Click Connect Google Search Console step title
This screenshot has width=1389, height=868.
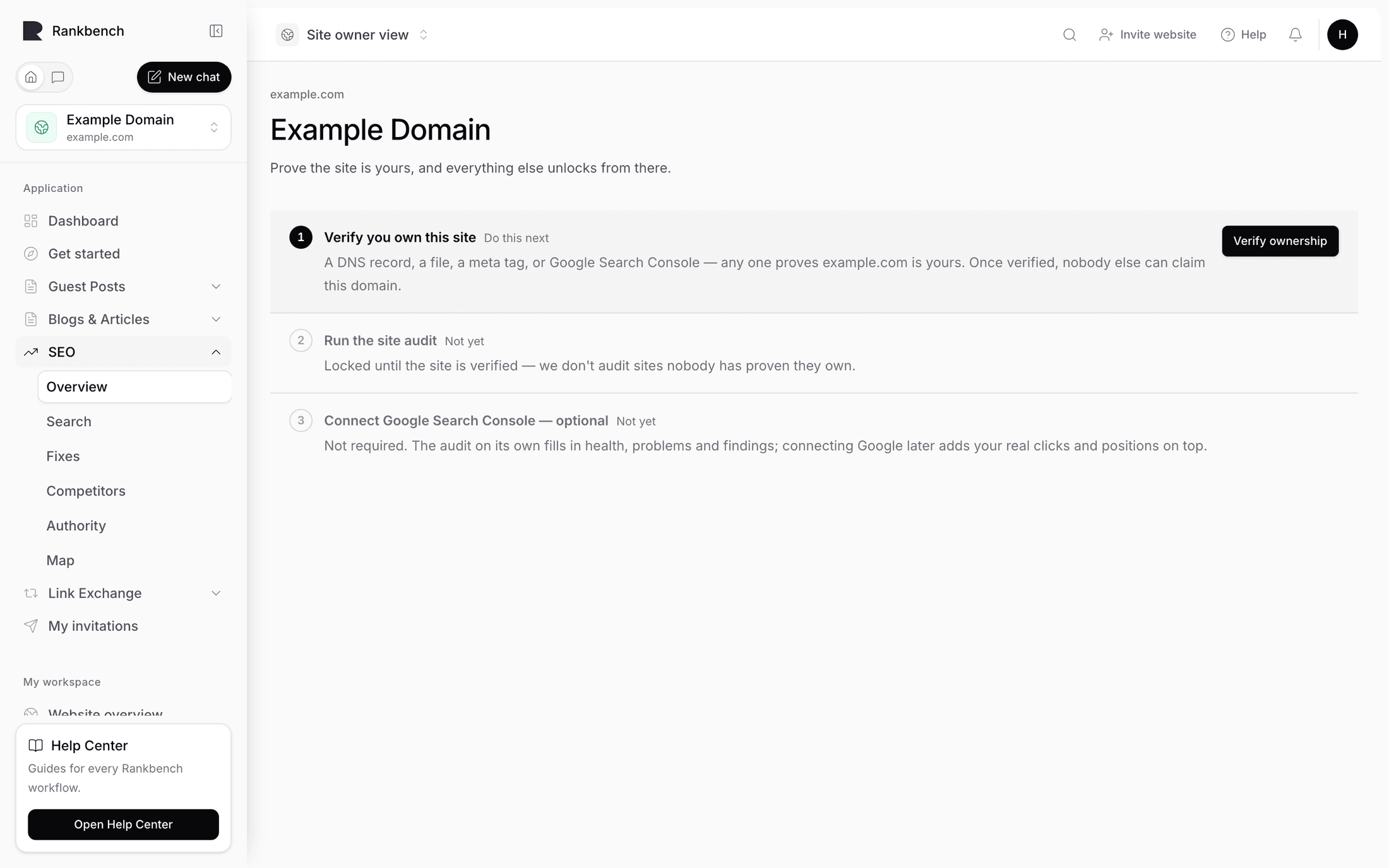466,421
